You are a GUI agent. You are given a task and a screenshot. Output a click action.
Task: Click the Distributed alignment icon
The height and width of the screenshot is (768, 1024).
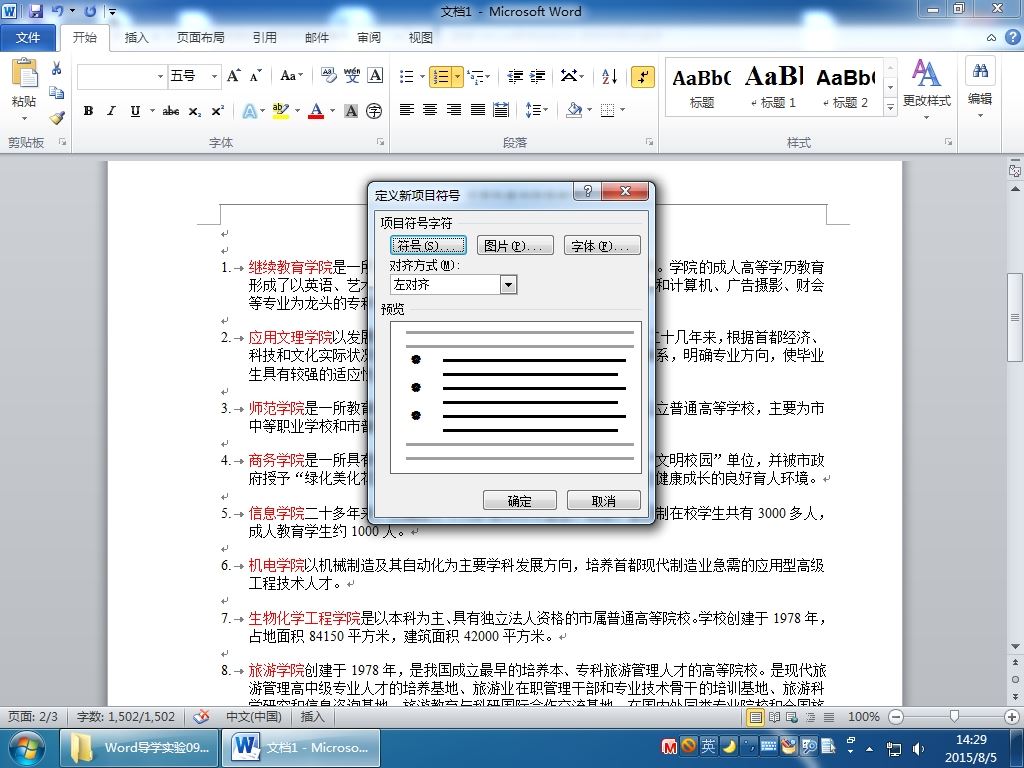pos(501,110)
